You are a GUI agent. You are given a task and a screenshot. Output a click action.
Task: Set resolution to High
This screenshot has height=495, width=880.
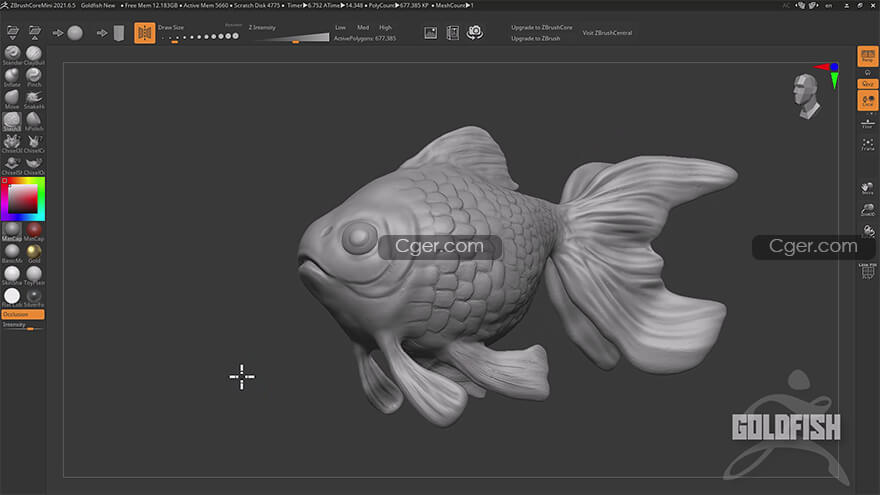pyautogui.click(x=386, y=28)
